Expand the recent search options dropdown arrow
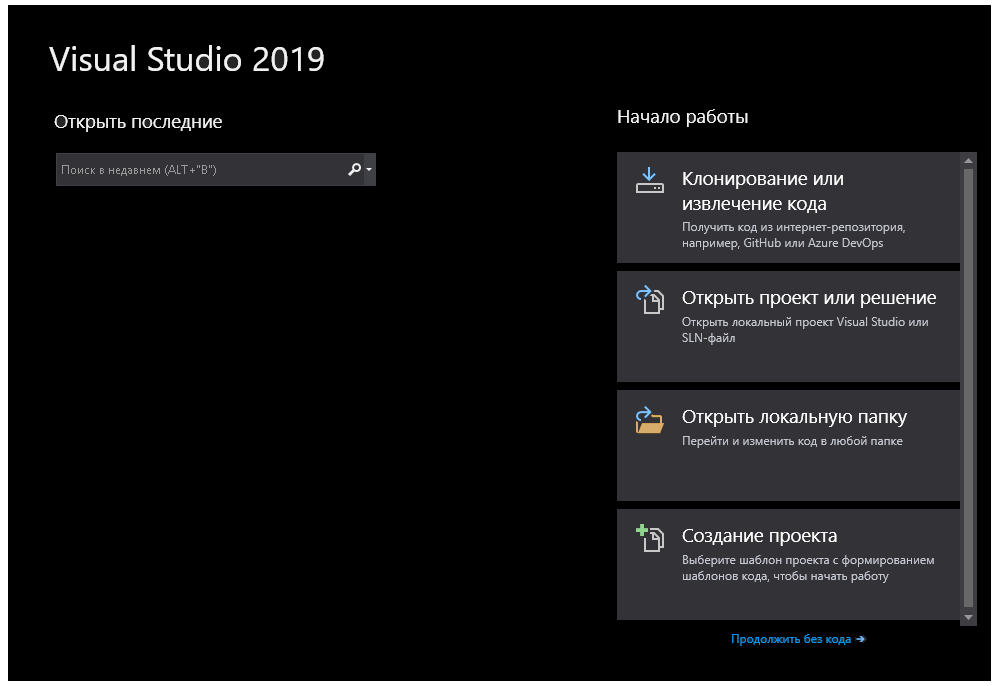 369,170
